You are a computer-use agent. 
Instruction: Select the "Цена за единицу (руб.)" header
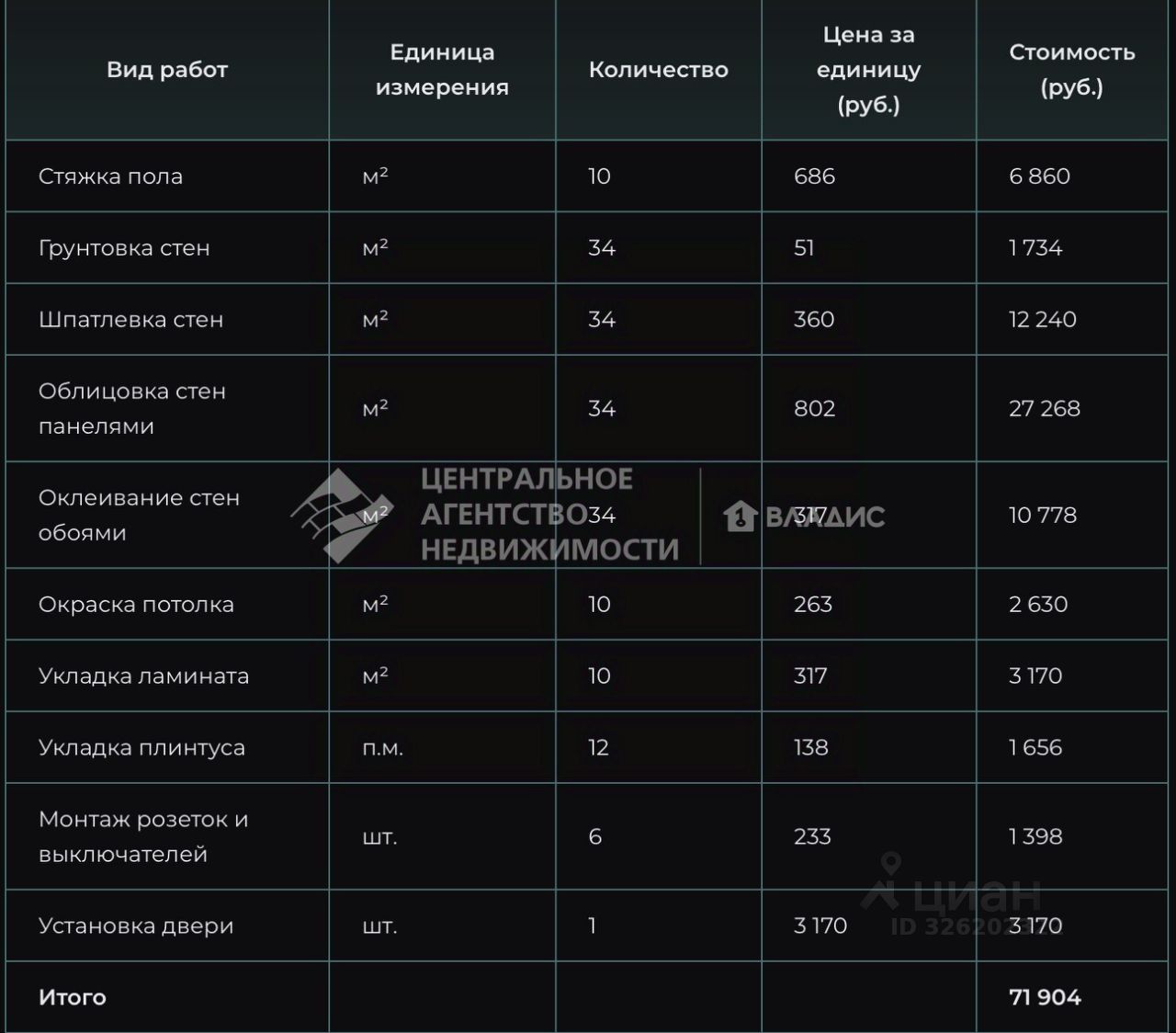pyautogui.click(x=868, y=70)
